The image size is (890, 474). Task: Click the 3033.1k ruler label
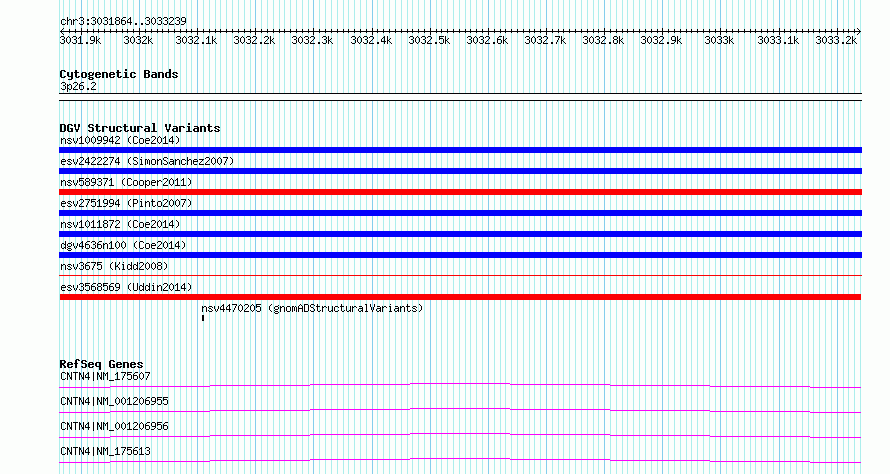click(778, 40)
